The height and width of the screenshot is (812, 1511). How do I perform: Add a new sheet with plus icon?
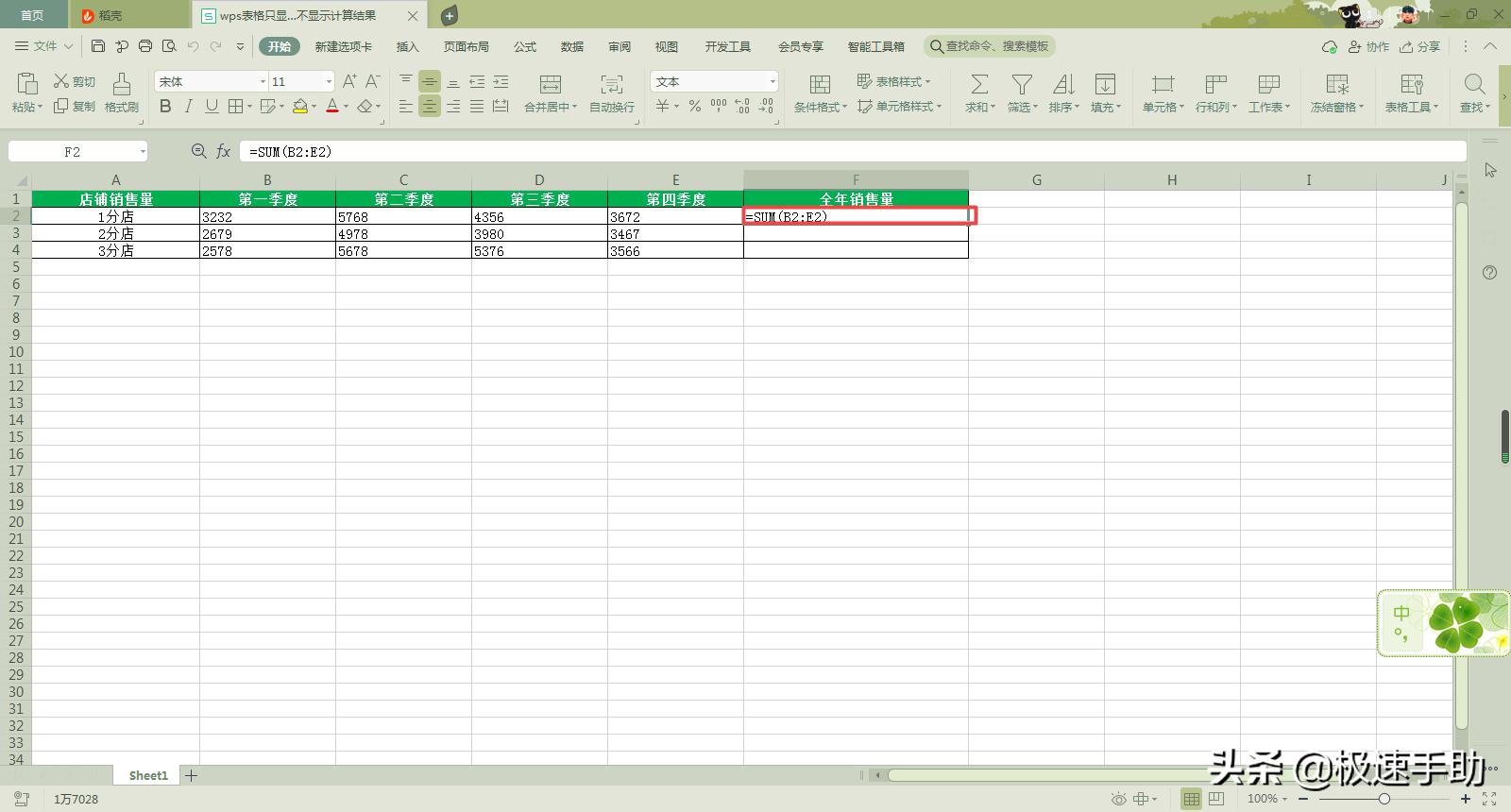[x=191, y=775]
